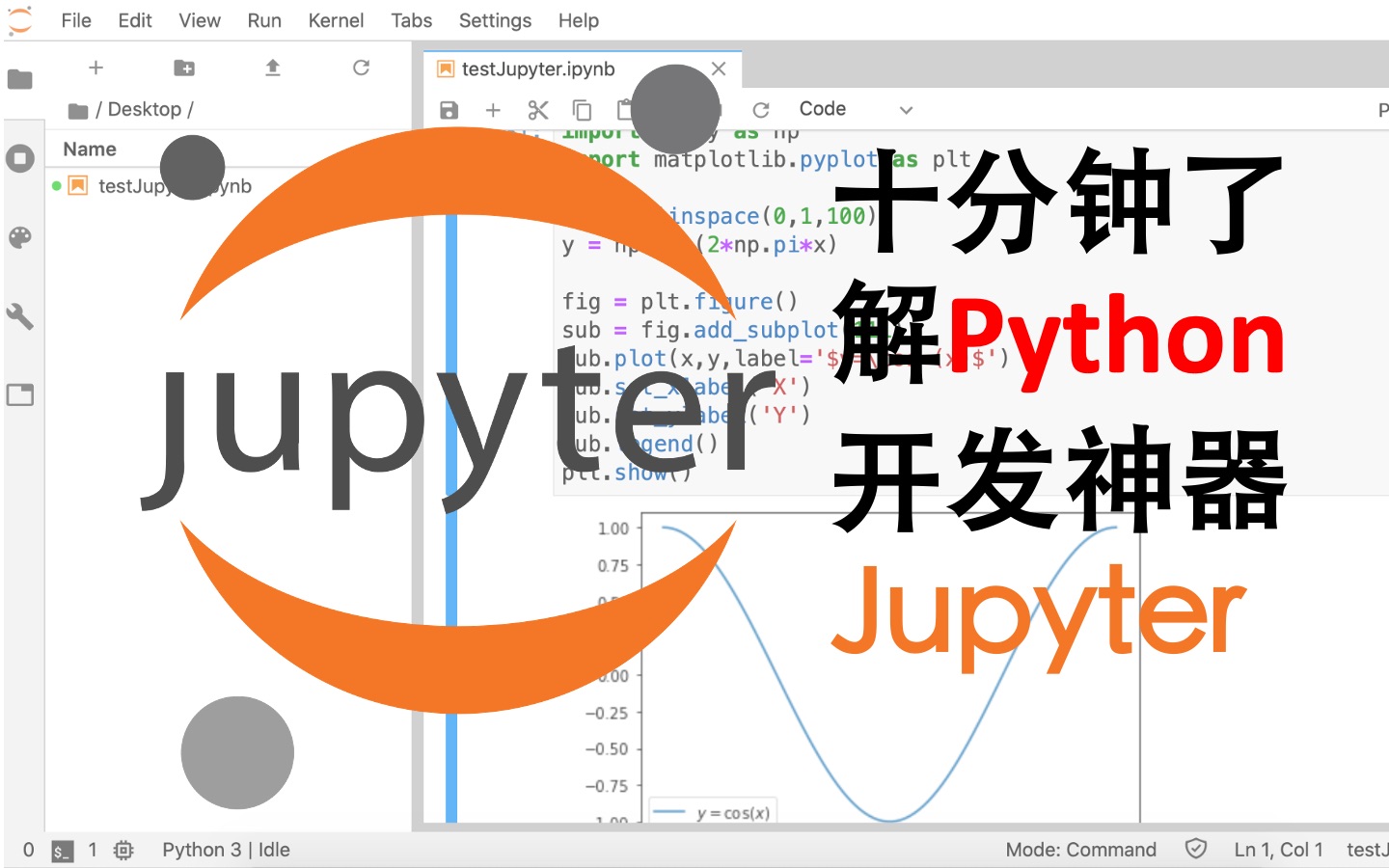Open the Open Tabs sidebar icon
This screenshot has width=1389, height=868.
tap(20, 394)
